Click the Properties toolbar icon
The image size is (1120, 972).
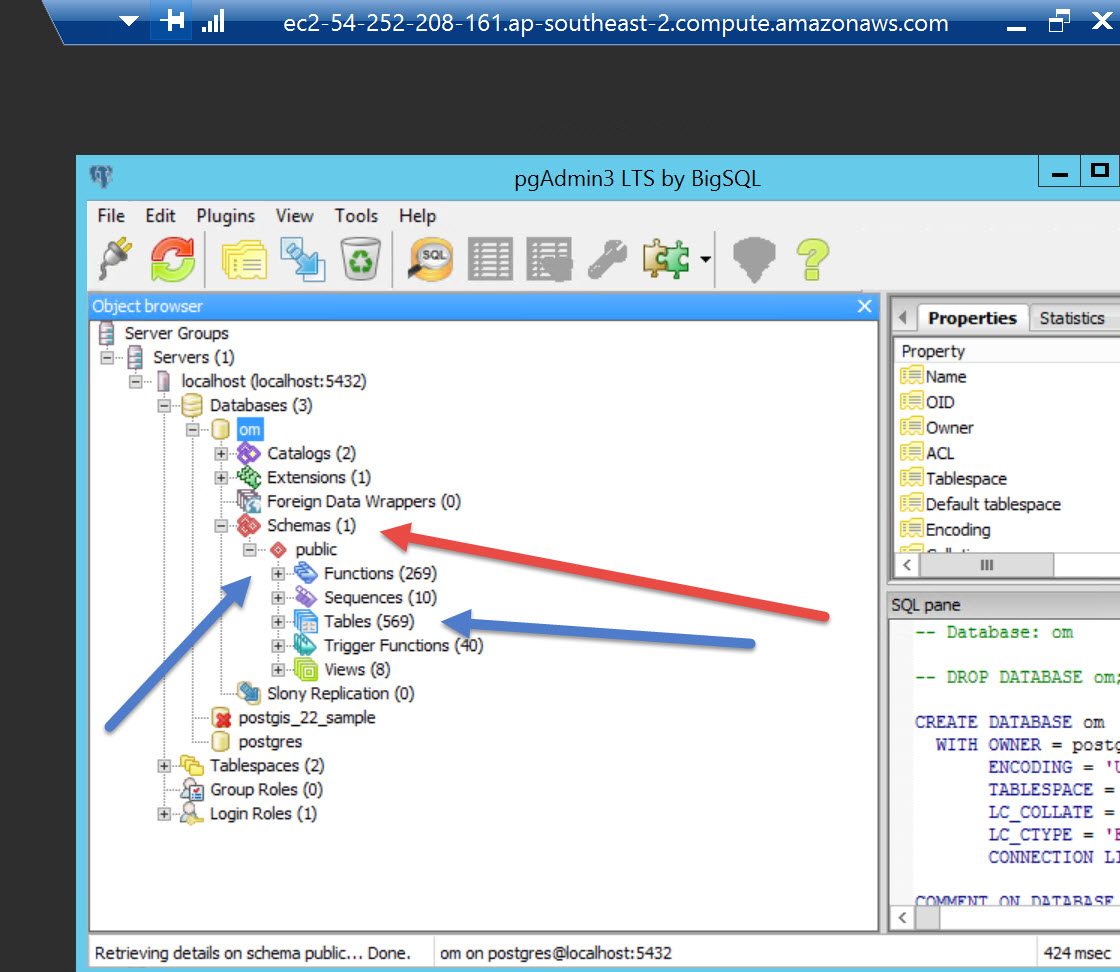243,260
